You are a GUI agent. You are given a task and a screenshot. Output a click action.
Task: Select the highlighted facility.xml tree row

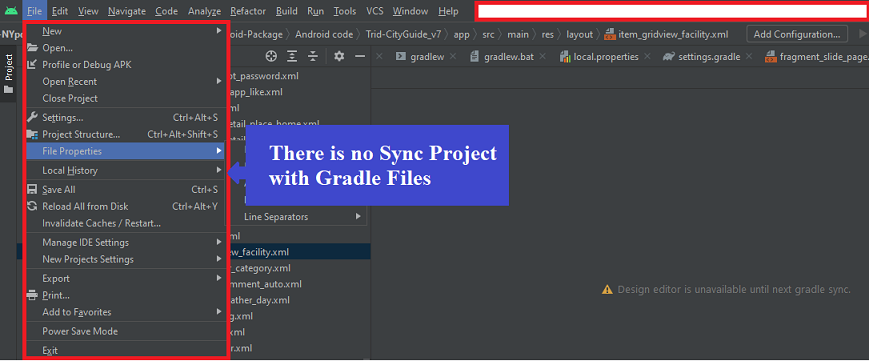299,252
